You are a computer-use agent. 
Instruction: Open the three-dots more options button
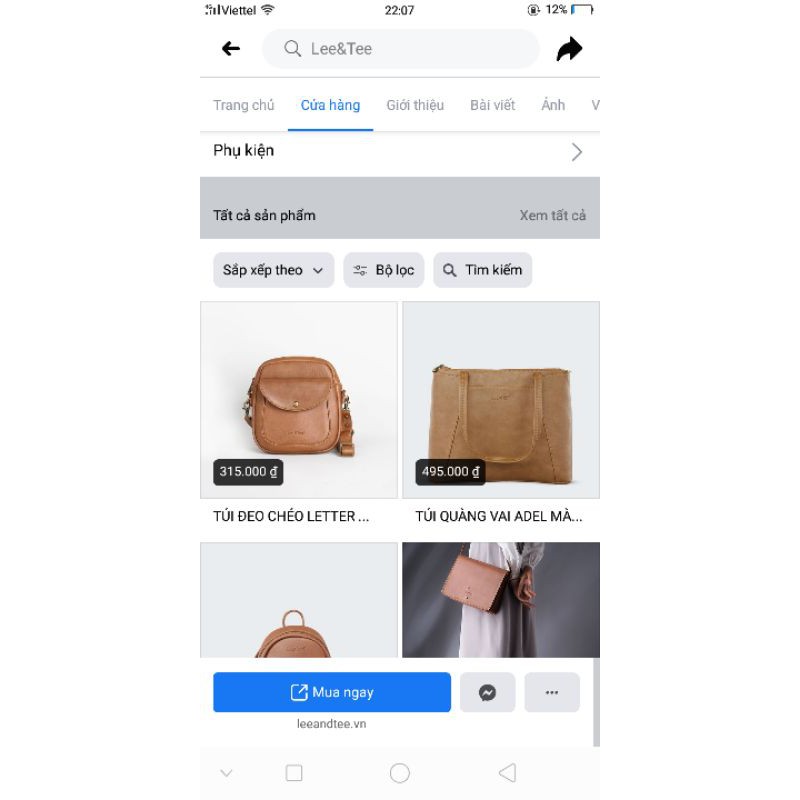pyautogui.click(x=552, y=692)
